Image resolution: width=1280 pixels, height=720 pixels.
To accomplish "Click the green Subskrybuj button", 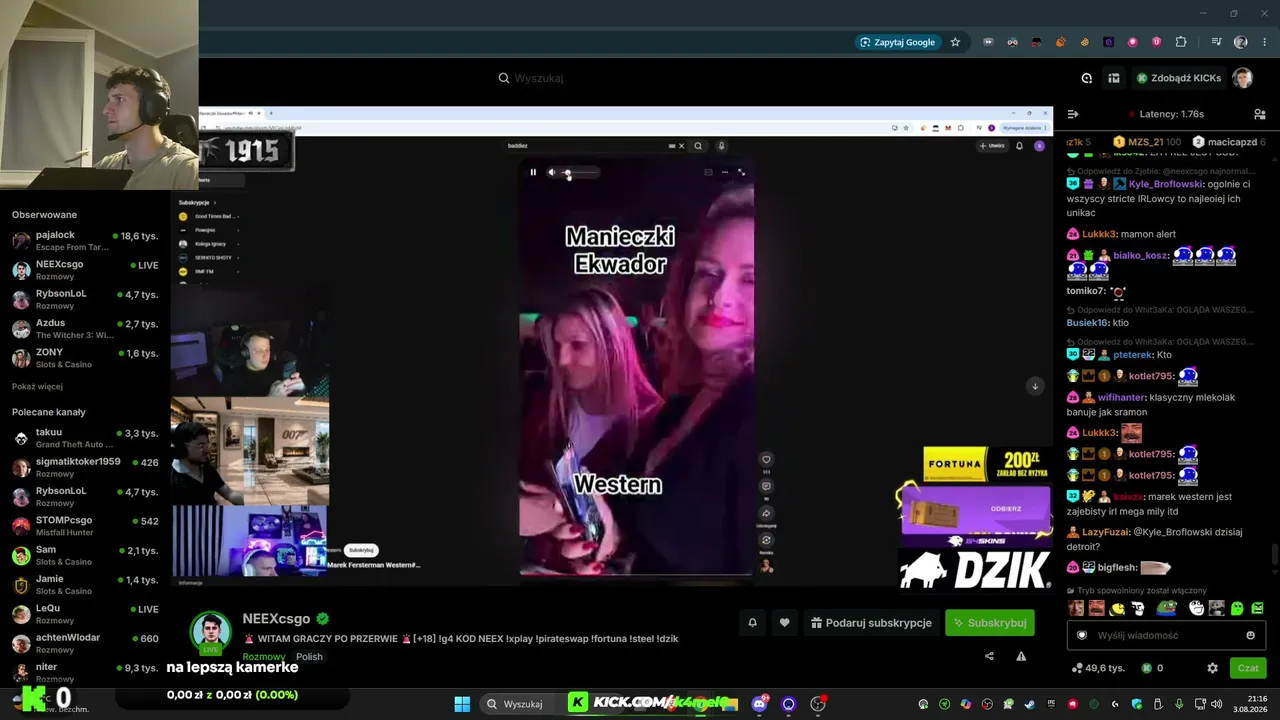I will pyautogui.click(x=990, y=623).
